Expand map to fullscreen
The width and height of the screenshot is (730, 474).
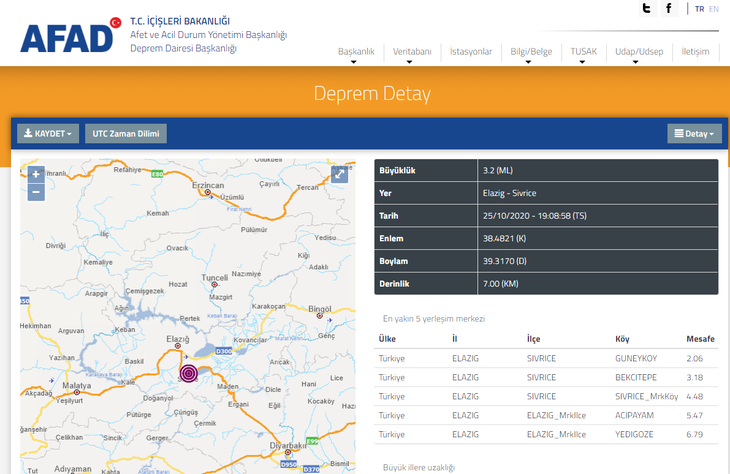tap(340, 174)
